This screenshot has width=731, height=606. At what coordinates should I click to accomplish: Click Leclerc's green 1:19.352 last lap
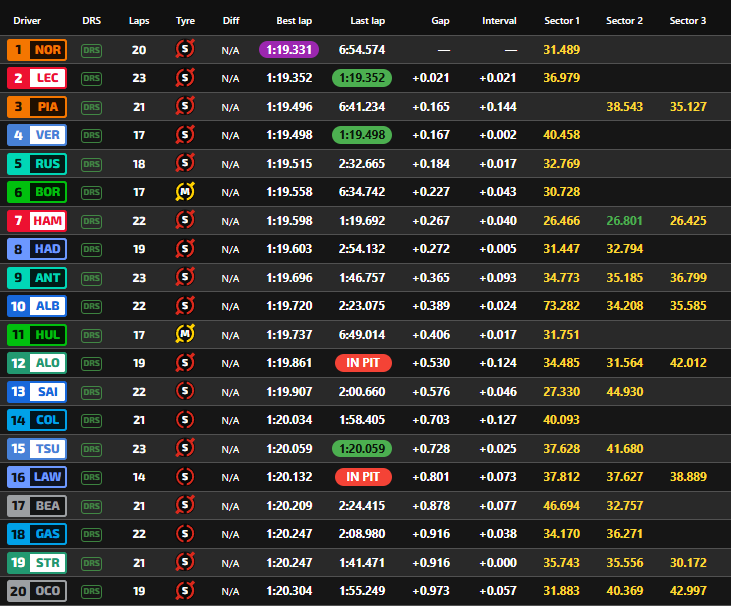(362, 78)
